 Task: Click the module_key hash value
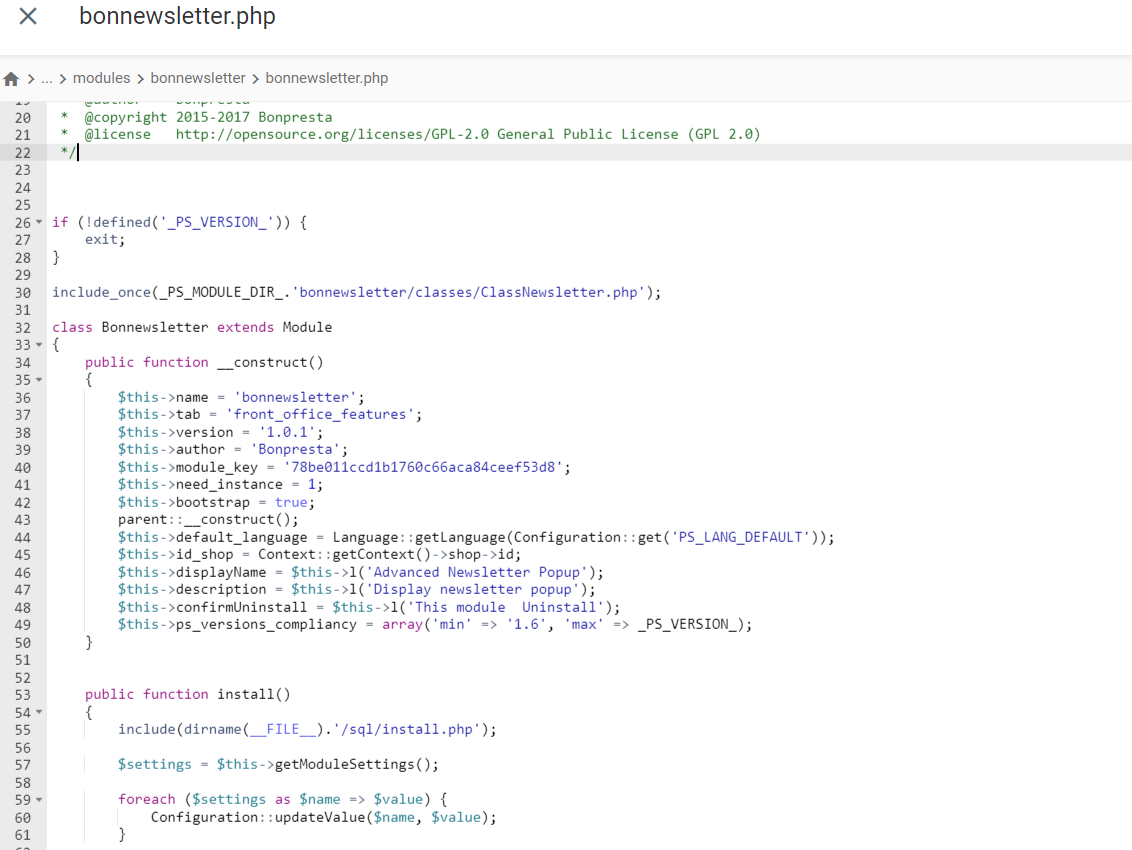pos(423,467)
